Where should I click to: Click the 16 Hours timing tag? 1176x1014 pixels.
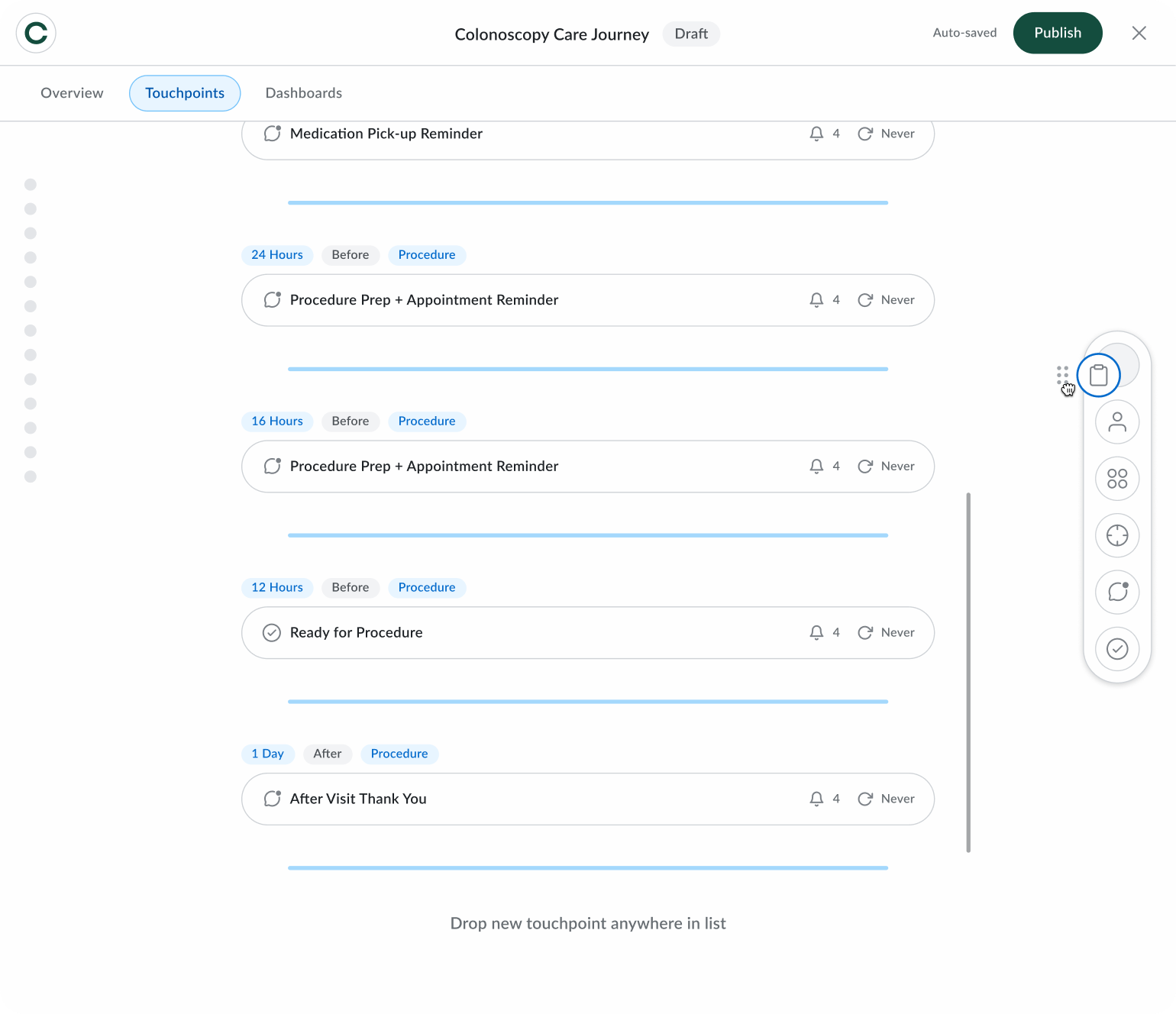(277, 421)
